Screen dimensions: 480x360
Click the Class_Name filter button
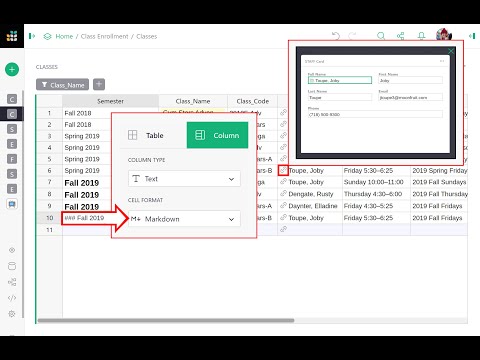click(x=63, y=85)
